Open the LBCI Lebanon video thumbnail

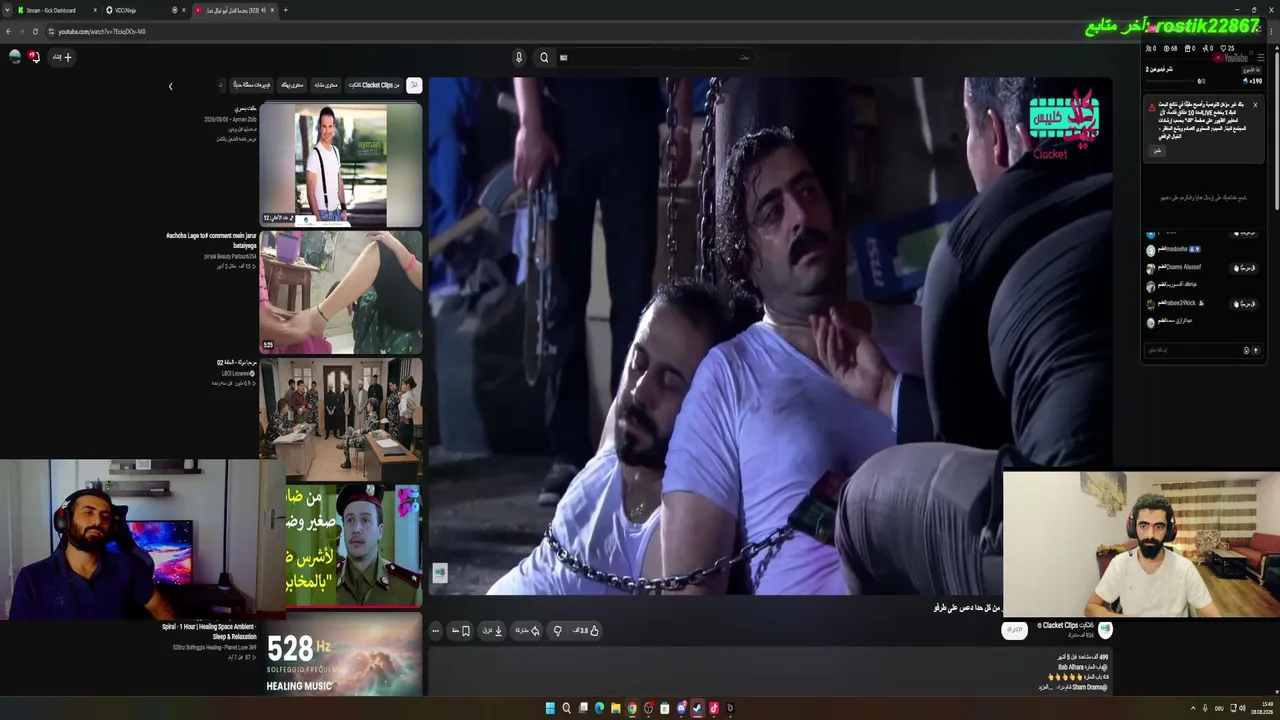click(341, 418)
